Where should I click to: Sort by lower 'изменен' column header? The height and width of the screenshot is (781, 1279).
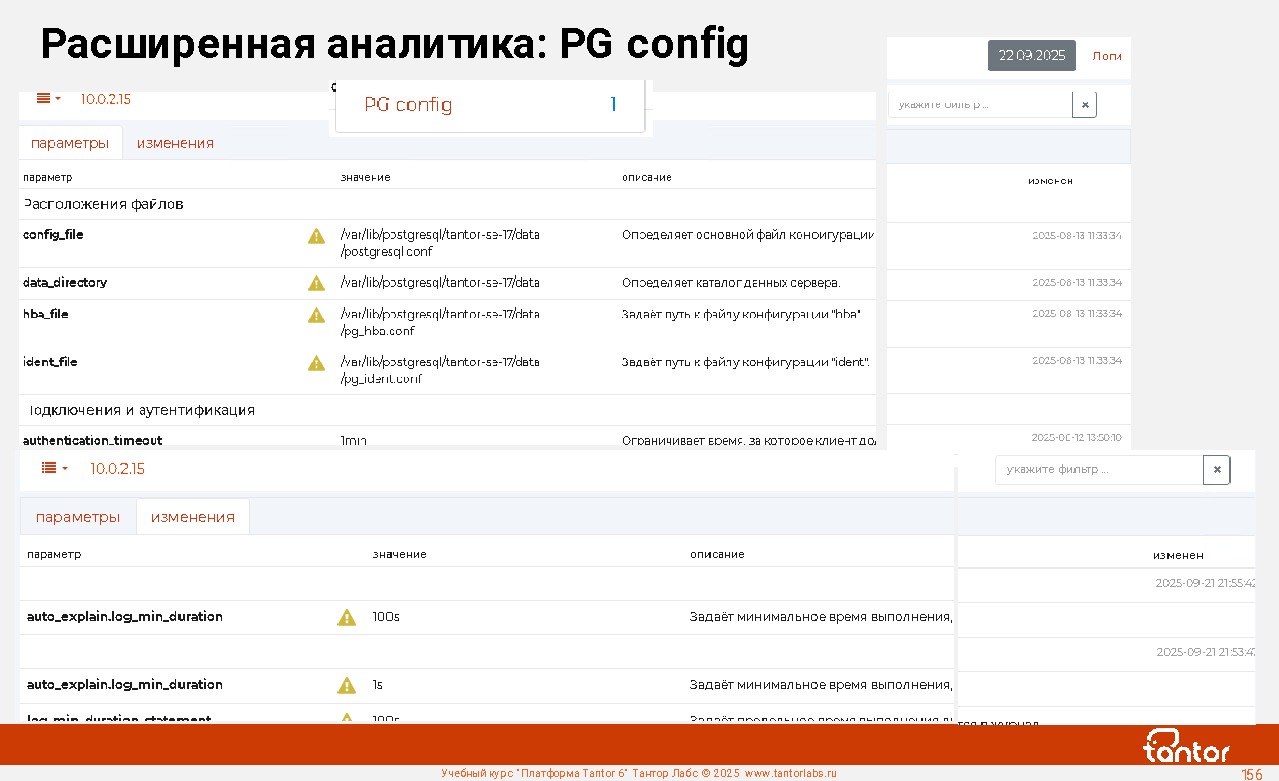click(x=1177, y=555)
